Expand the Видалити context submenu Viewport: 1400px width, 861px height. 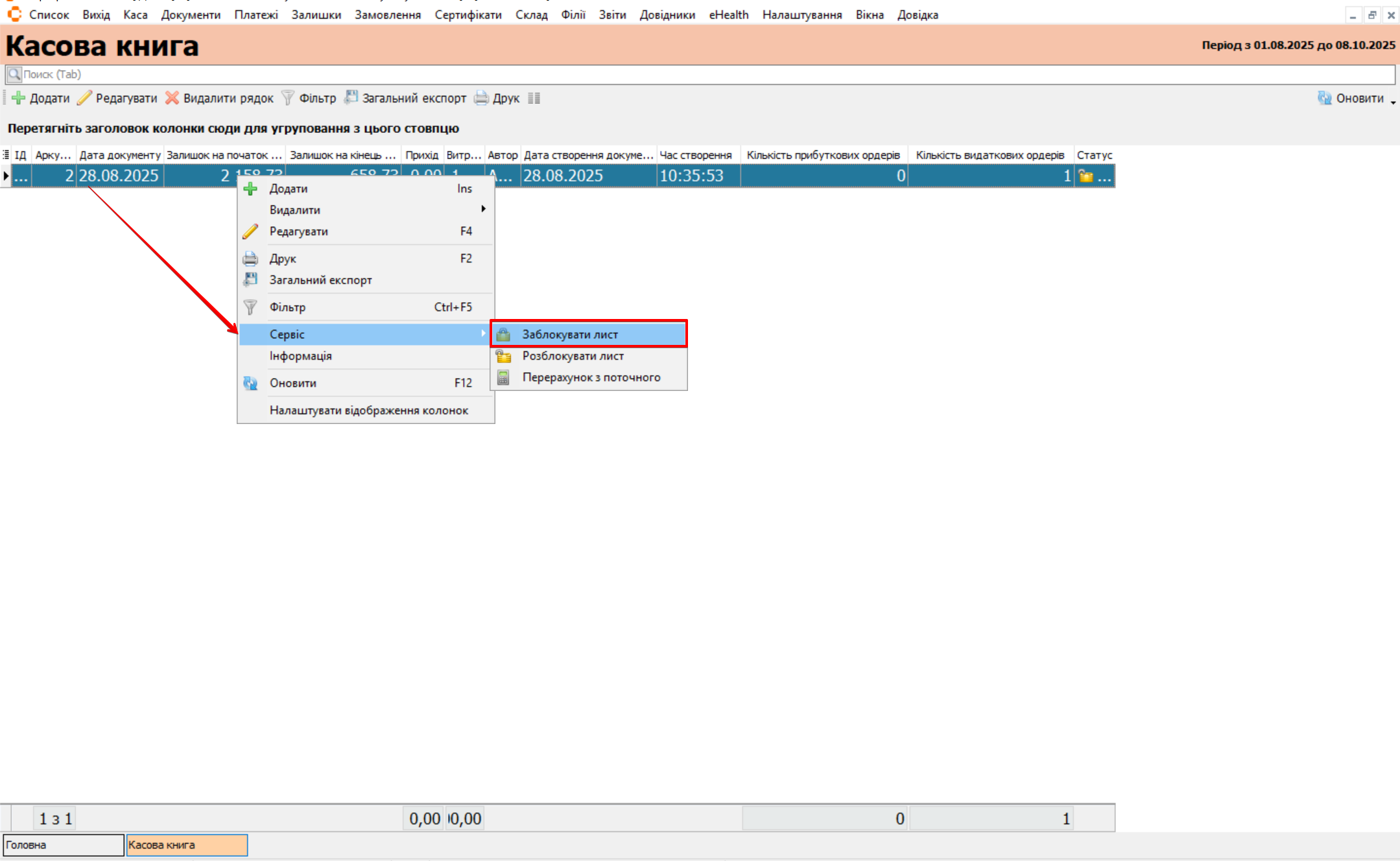[x=294, y=210]
